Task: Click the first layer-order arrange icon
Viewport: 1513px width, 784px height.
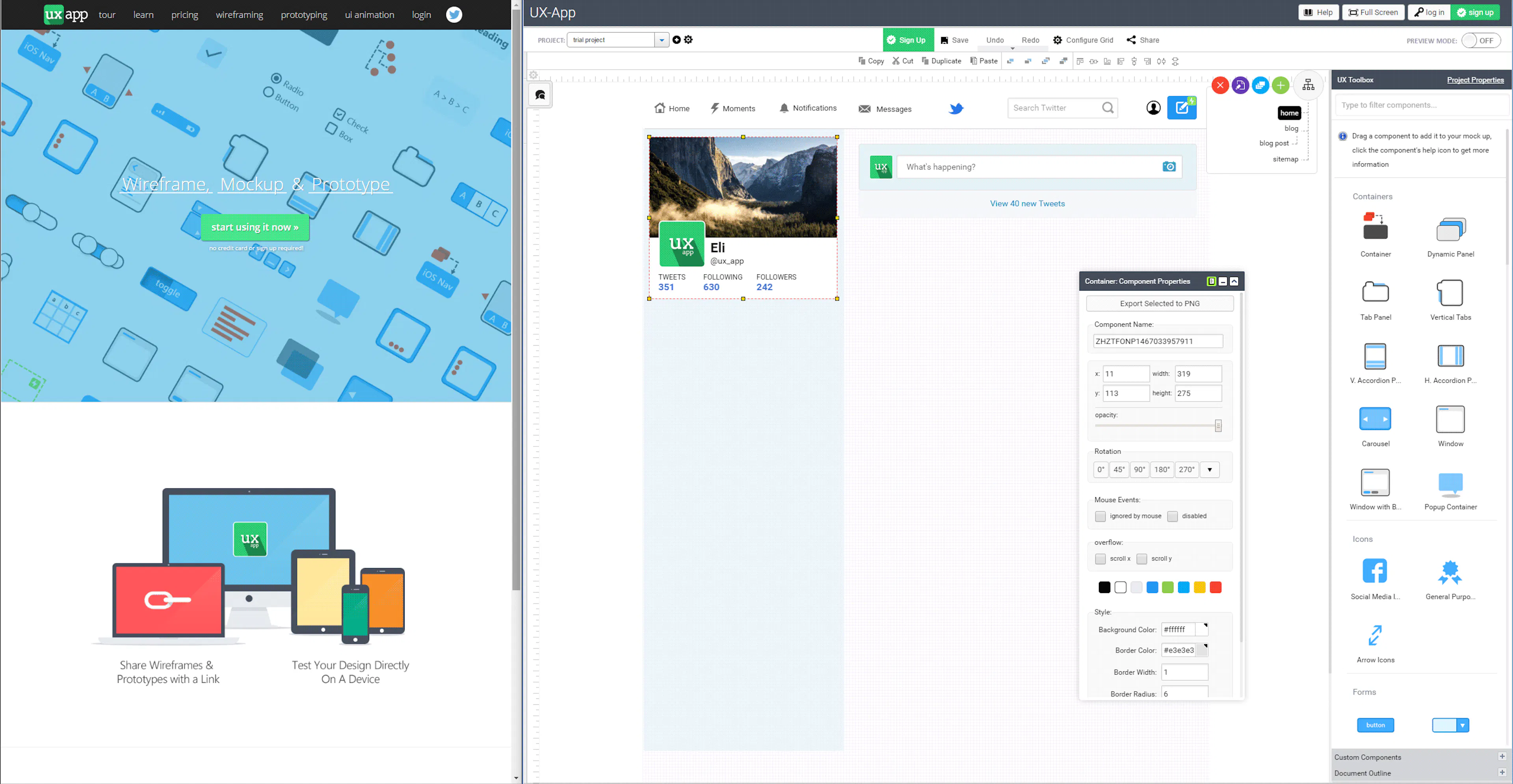Action: click(1010, 61)
